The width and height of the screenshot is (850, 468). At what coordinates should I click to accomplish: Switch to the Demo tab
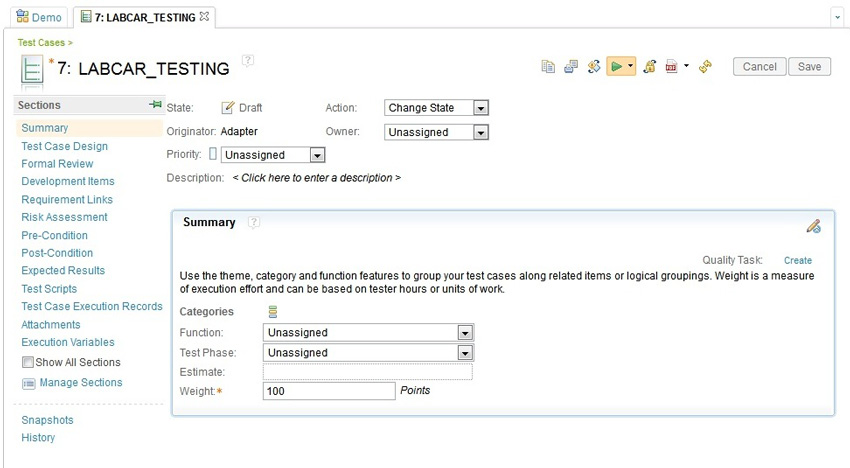[39, 17]
